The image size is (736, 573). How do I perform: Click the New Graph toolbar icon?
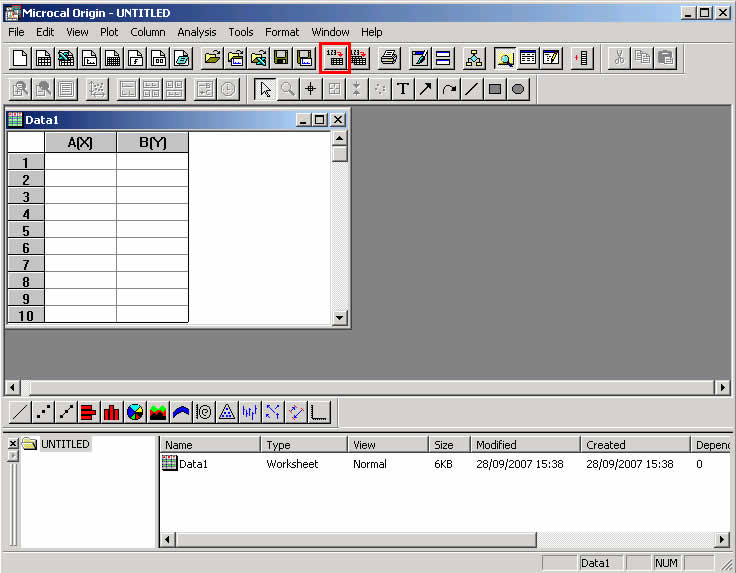click(x=89, y=58)
